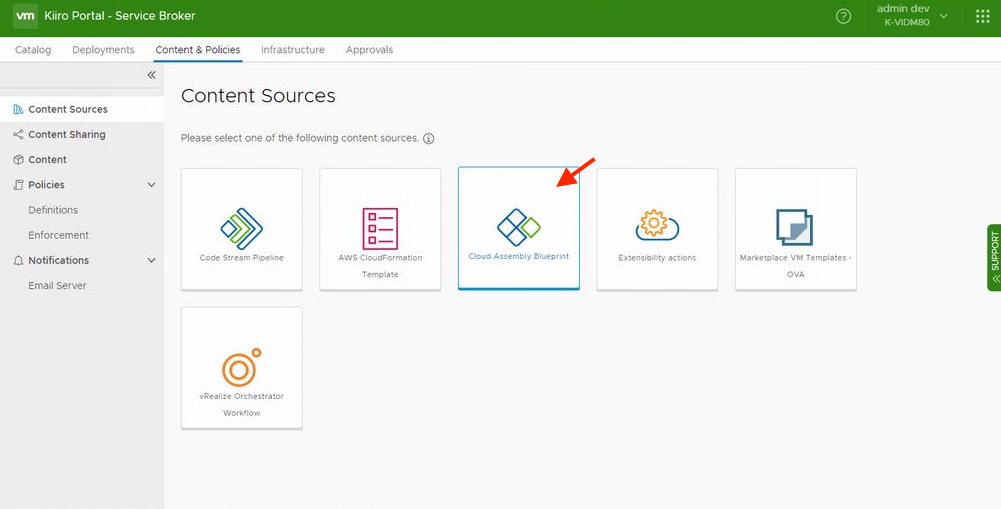
Task: Select the Marketplace VM Templates OVA icon
Action: click(795, 227)
